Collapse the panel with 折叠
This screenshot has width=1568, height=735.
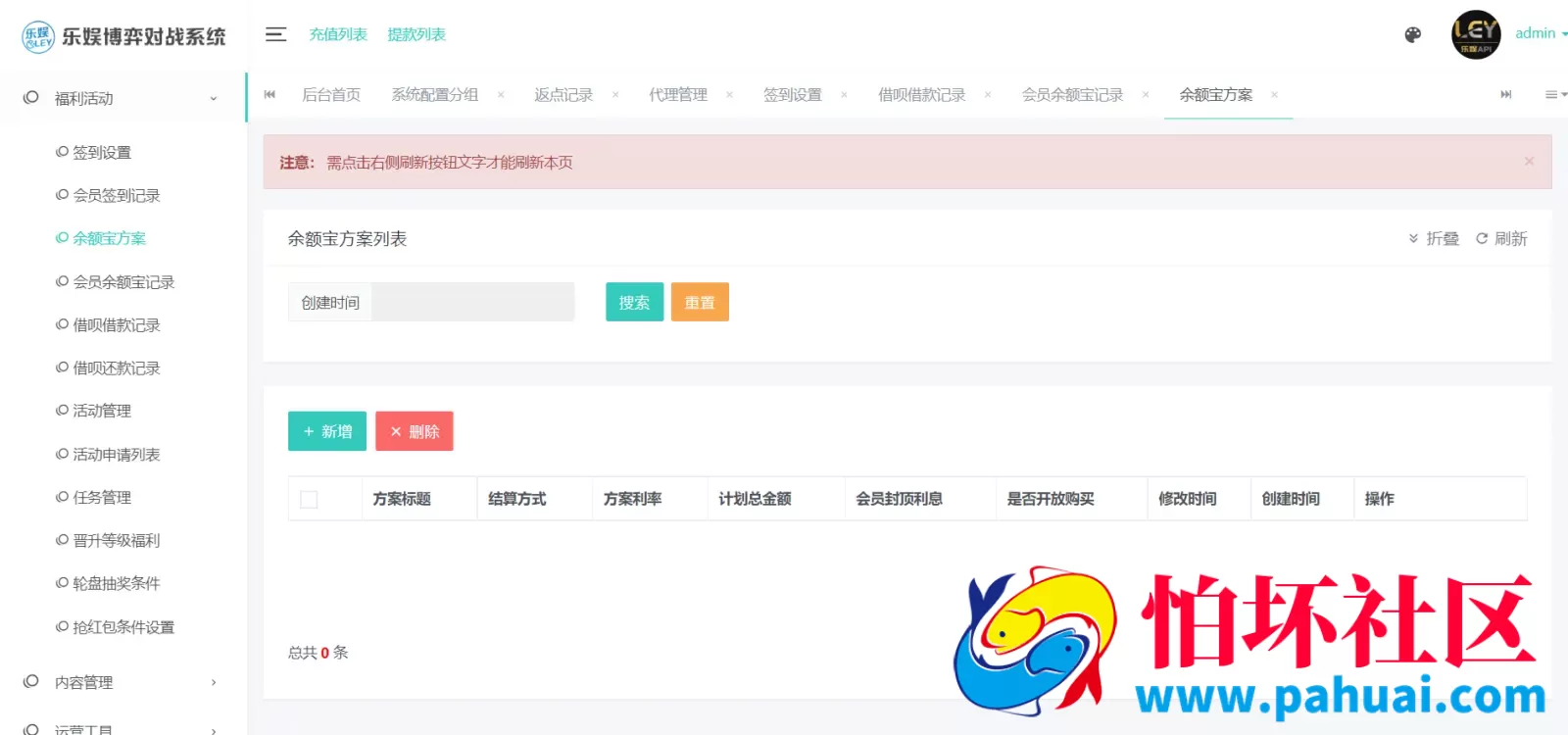click(x=1434, y=238)
